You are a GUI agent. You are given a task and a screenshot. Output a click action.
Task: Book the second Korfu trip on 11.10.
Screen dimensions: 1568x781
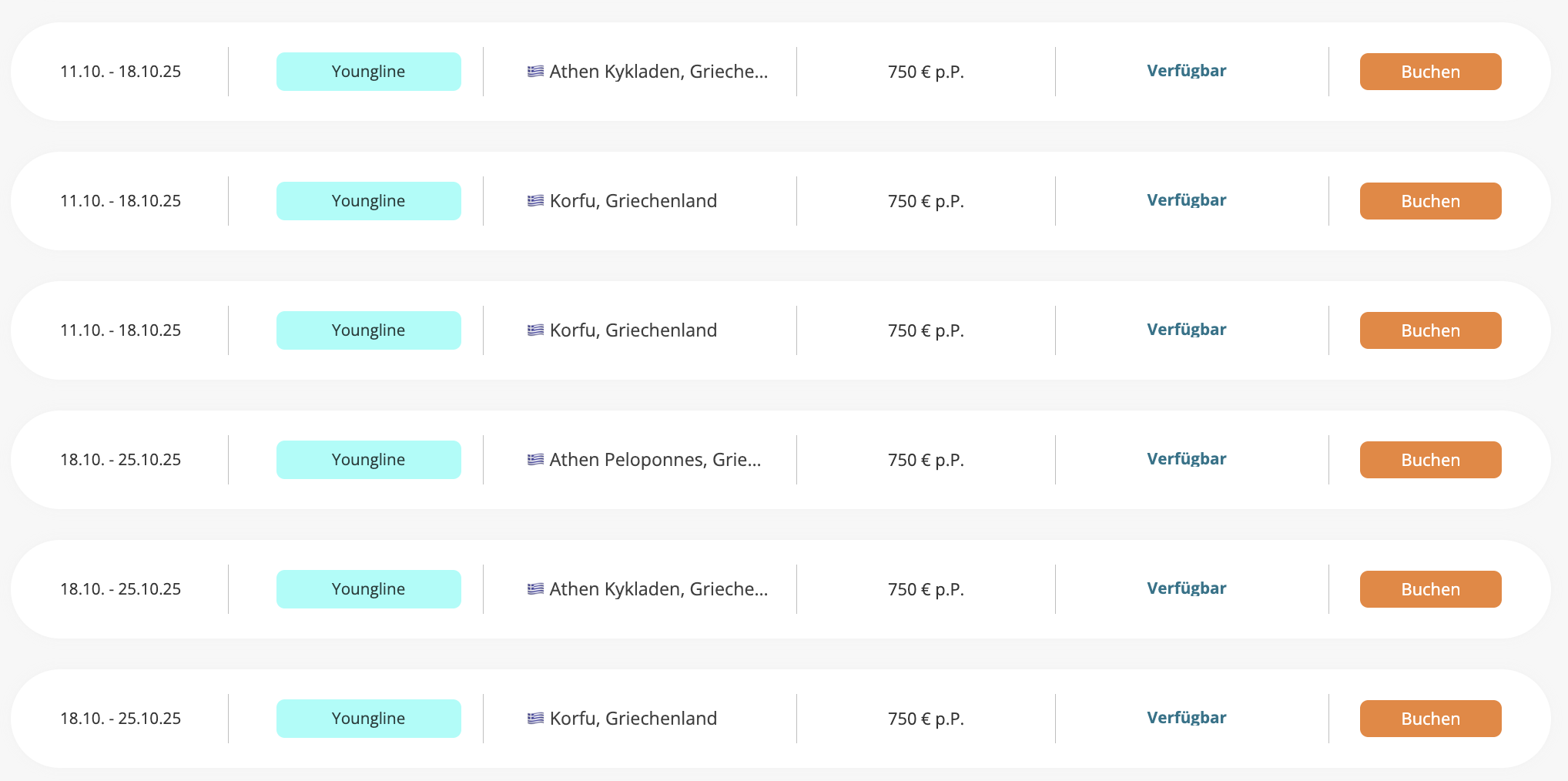(x=1430, y=330)
